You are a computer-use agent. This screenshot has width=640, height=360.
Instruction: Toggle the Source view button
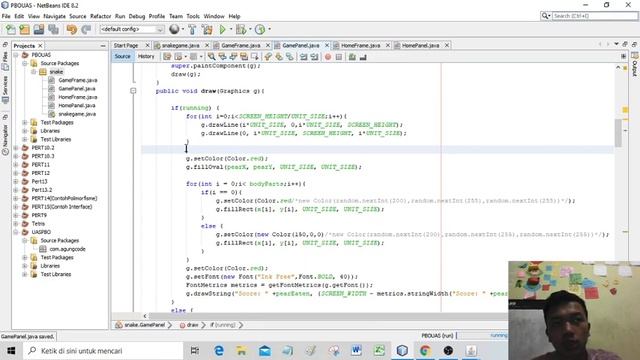point(122,56)
